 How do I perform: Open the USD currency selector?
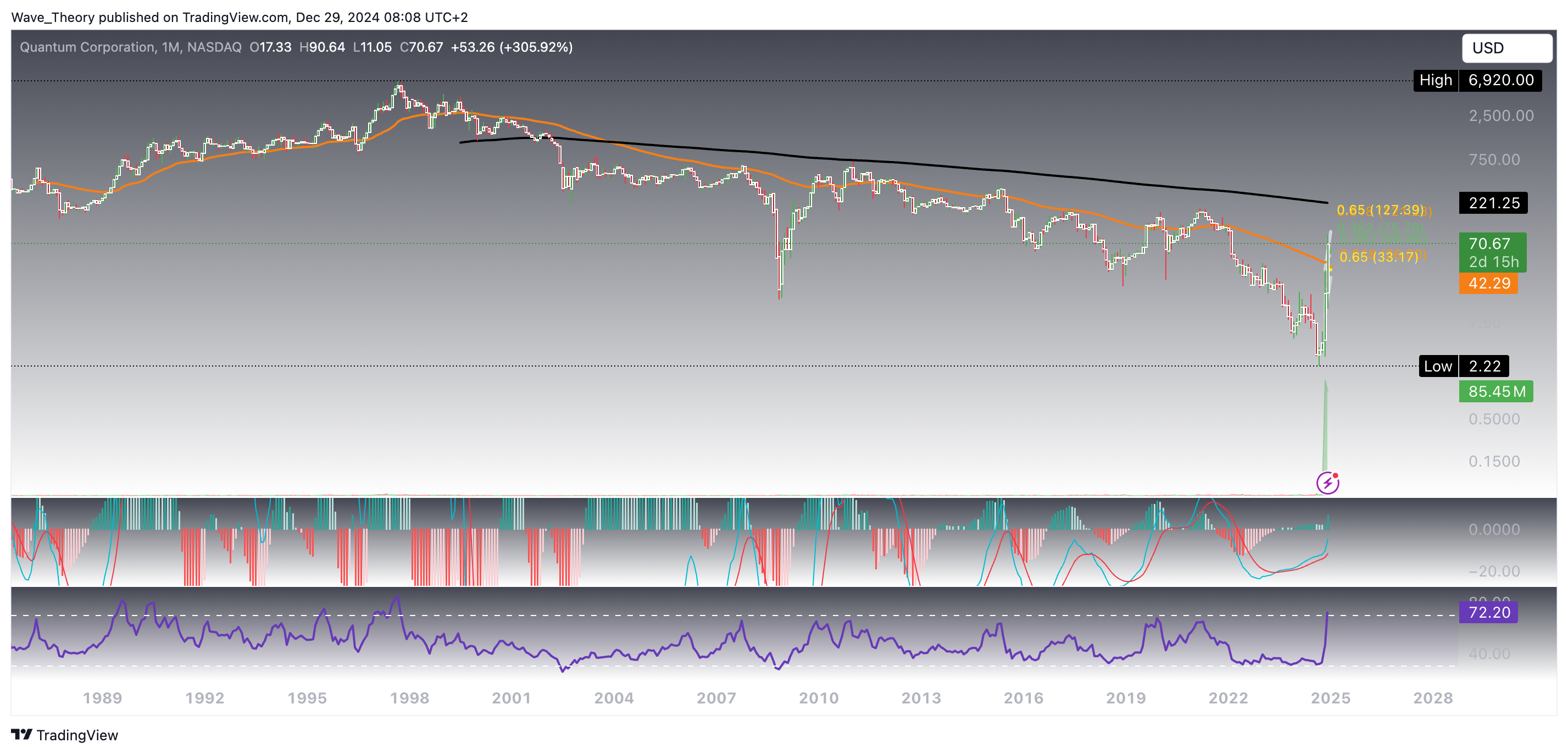click(1506, 47)
